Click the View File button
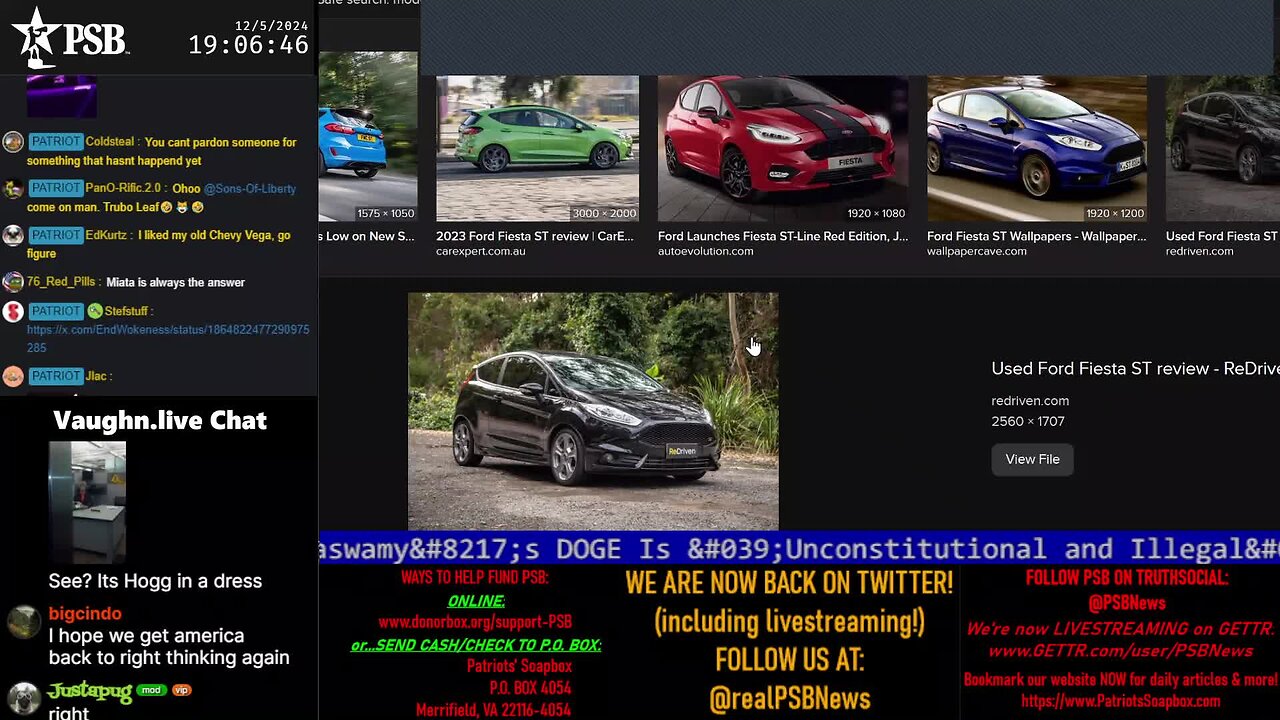The image size is (1280, 720). 1032,459
